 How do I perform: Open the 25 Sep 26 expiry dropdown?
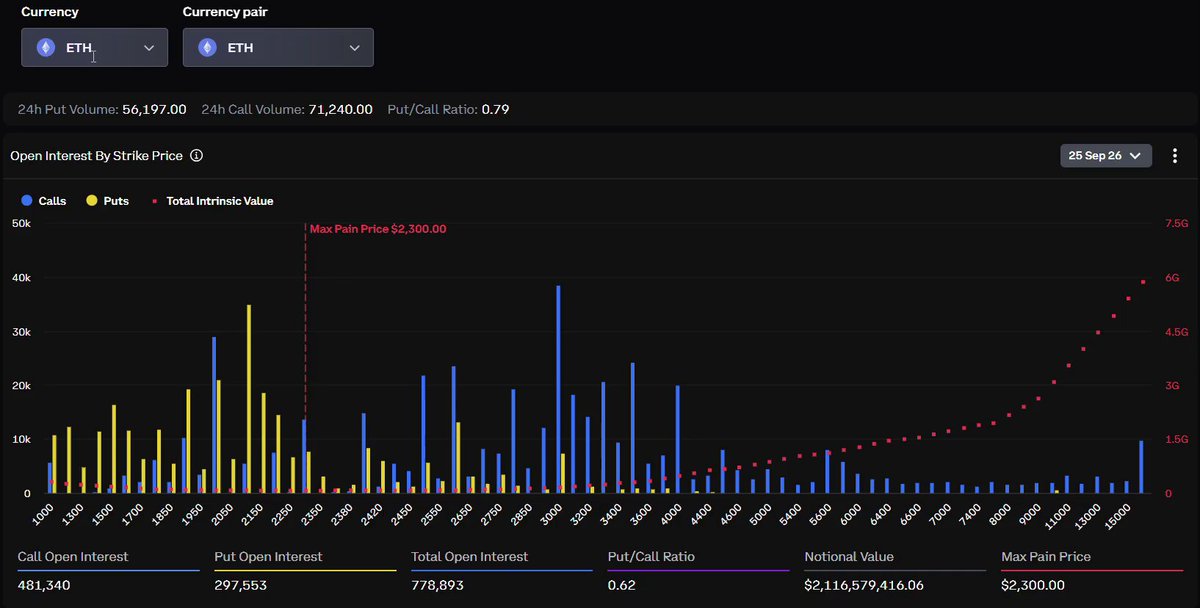pyautogui.click(x=1106, y=156)
